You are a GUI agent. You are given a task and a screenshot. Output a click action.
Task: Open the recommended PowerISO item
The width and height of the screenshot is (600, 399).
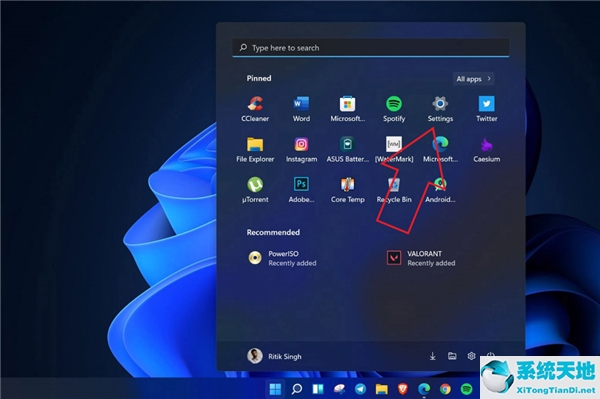pyautogui.click(x=282, y=258)
